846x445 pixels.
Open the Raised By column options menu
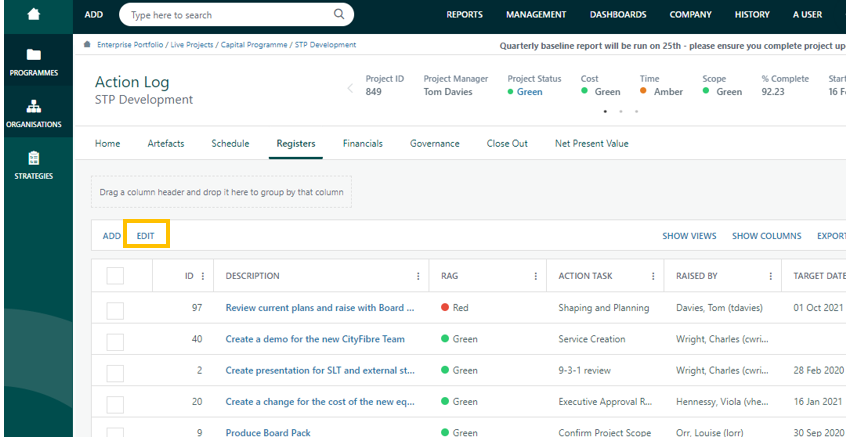coord(770,276)
